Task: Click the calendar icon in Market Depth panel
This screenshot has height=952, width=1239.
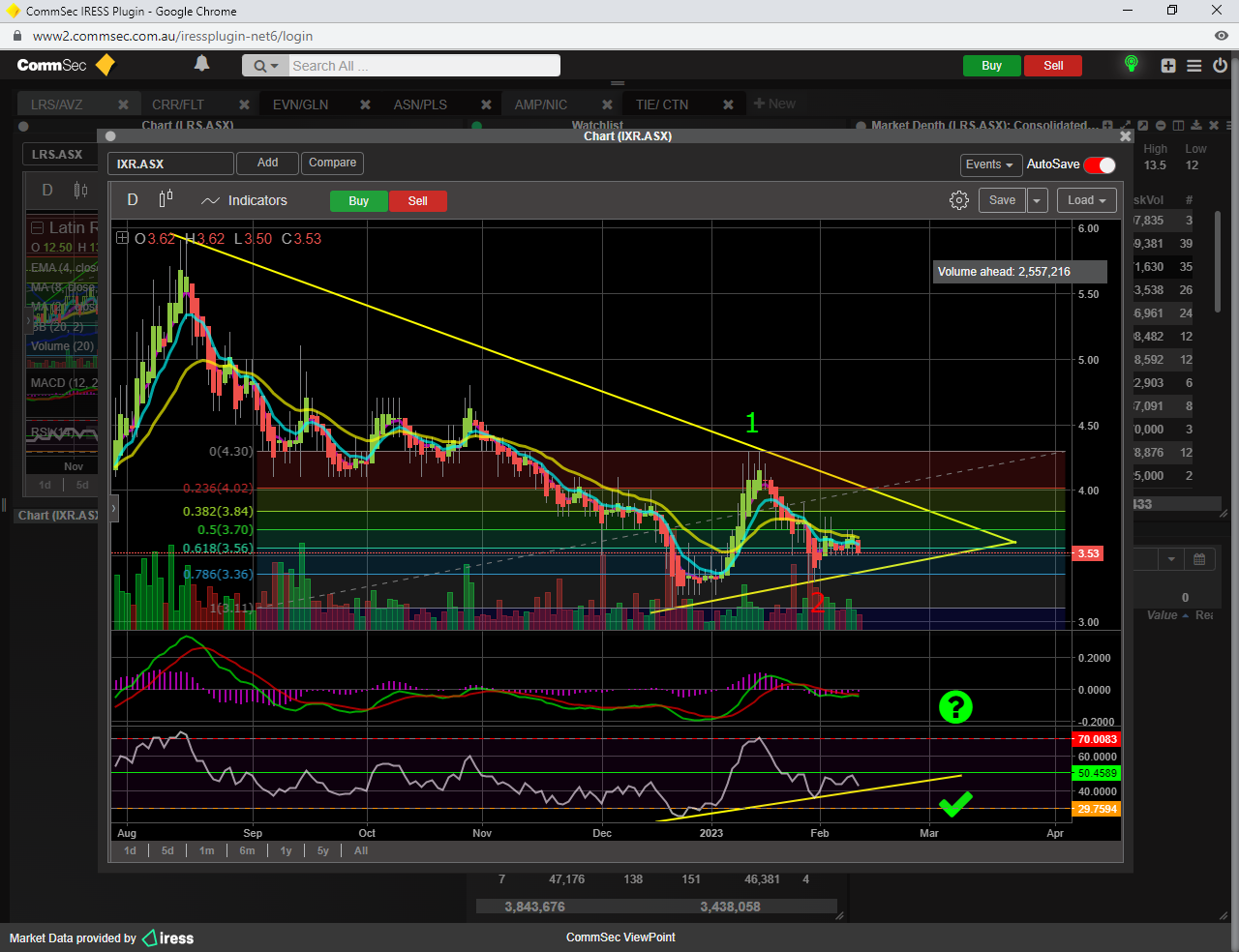Action: click(1199, 559)
